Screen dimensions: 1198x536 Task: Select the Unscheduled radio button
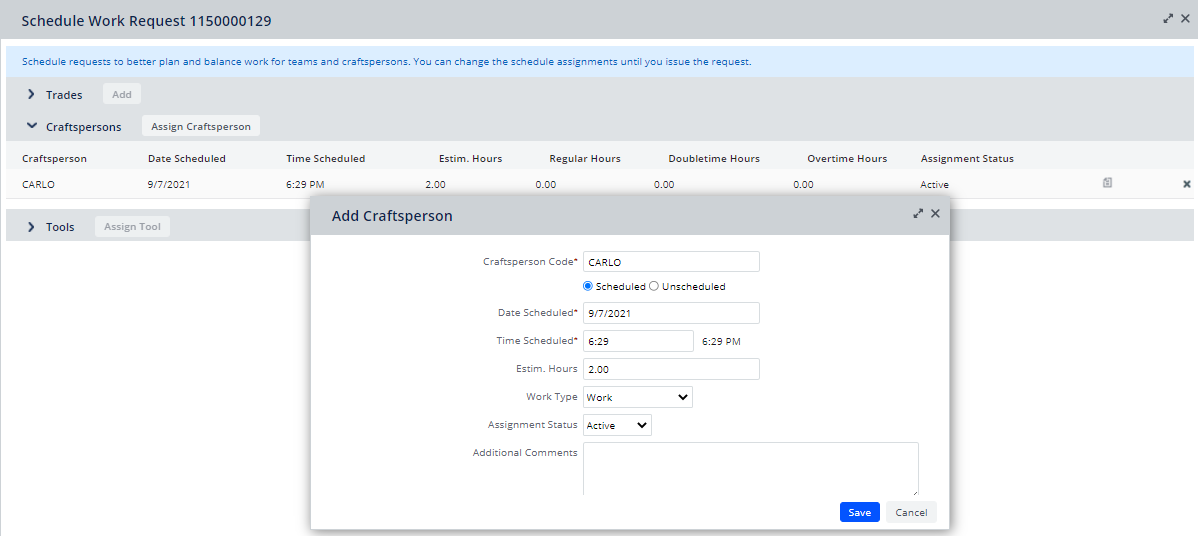point(654,286)
